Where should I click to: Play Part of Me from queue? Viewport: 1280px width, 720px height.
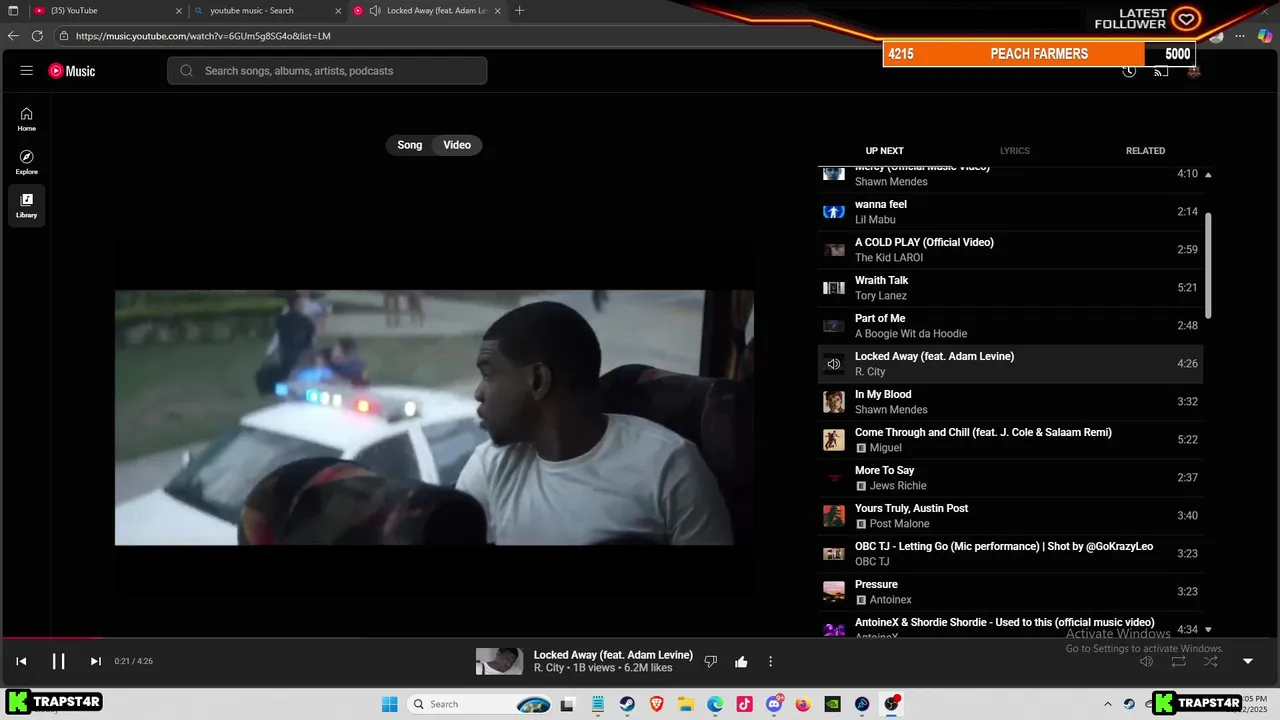(x=1010, y=326)
